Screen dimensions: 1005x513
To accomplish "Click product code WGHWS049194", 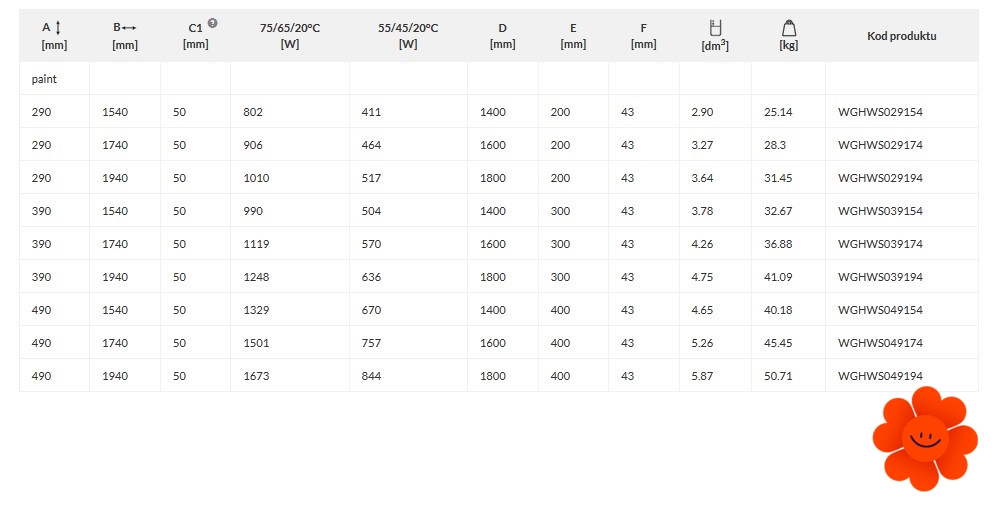I will tap(880, 376).
